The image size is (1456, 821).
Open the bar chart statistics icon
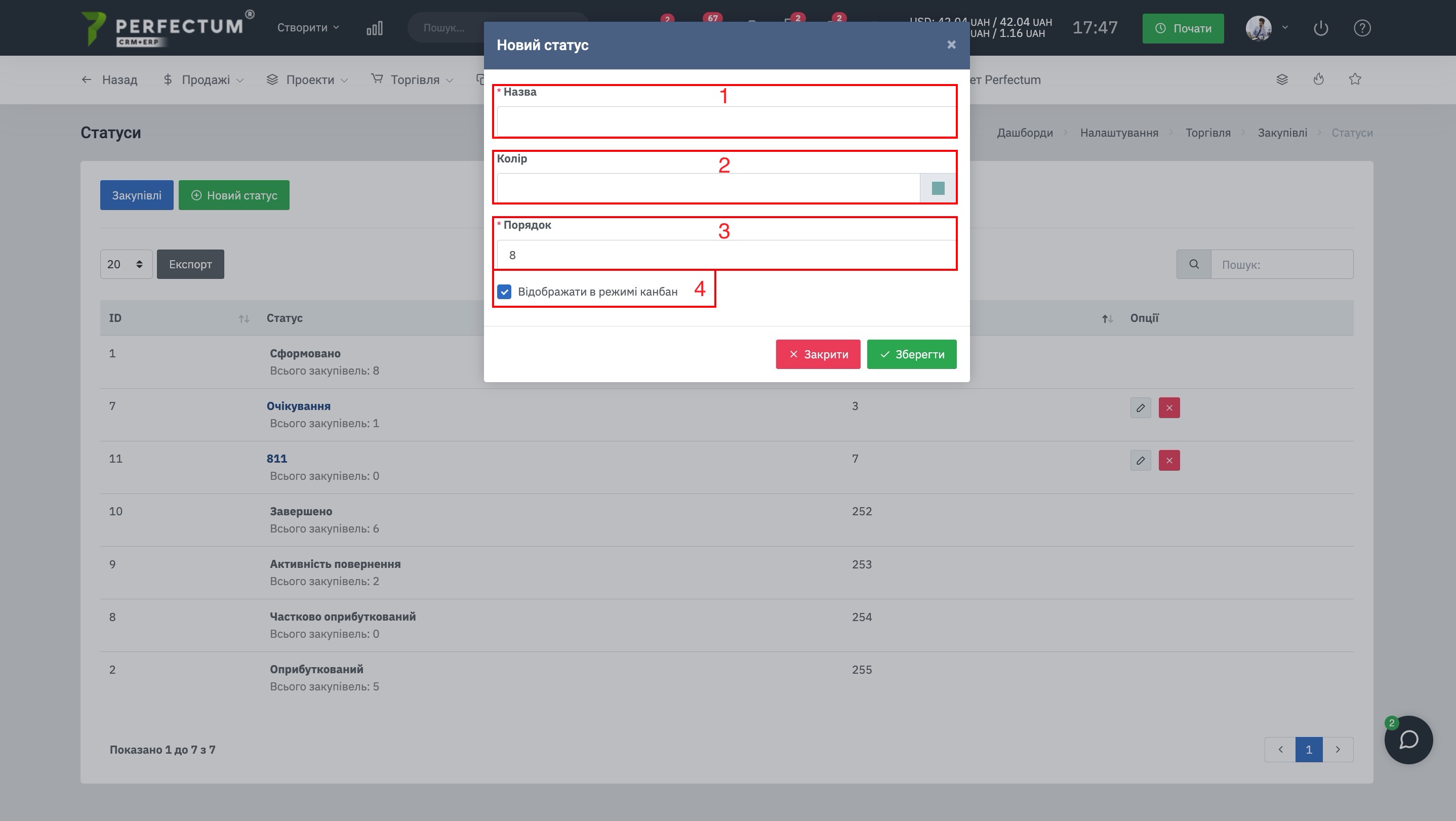374,28
